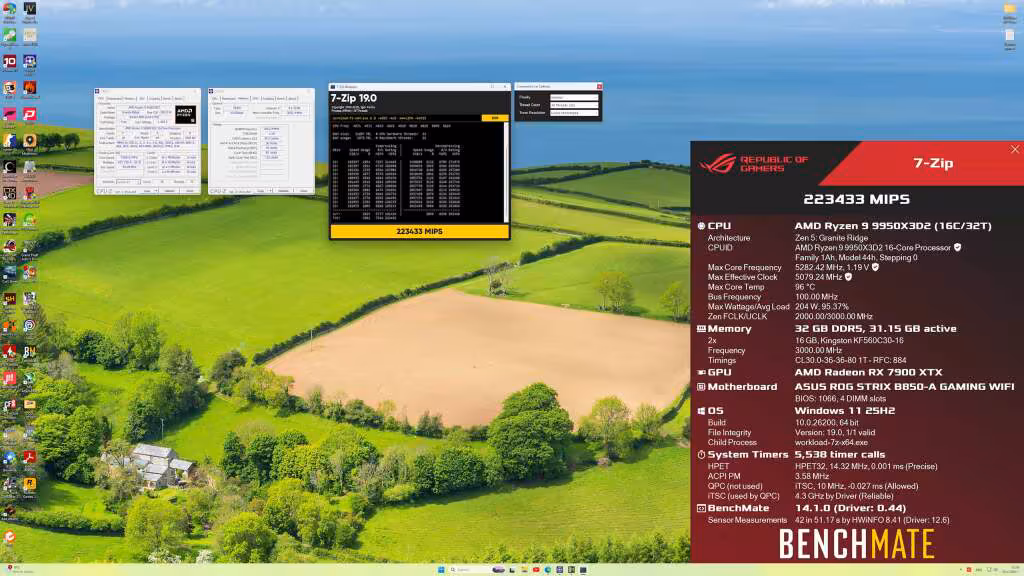
Task: Click the OS section speaker icon in BenchMate
Action: [703, 409]
